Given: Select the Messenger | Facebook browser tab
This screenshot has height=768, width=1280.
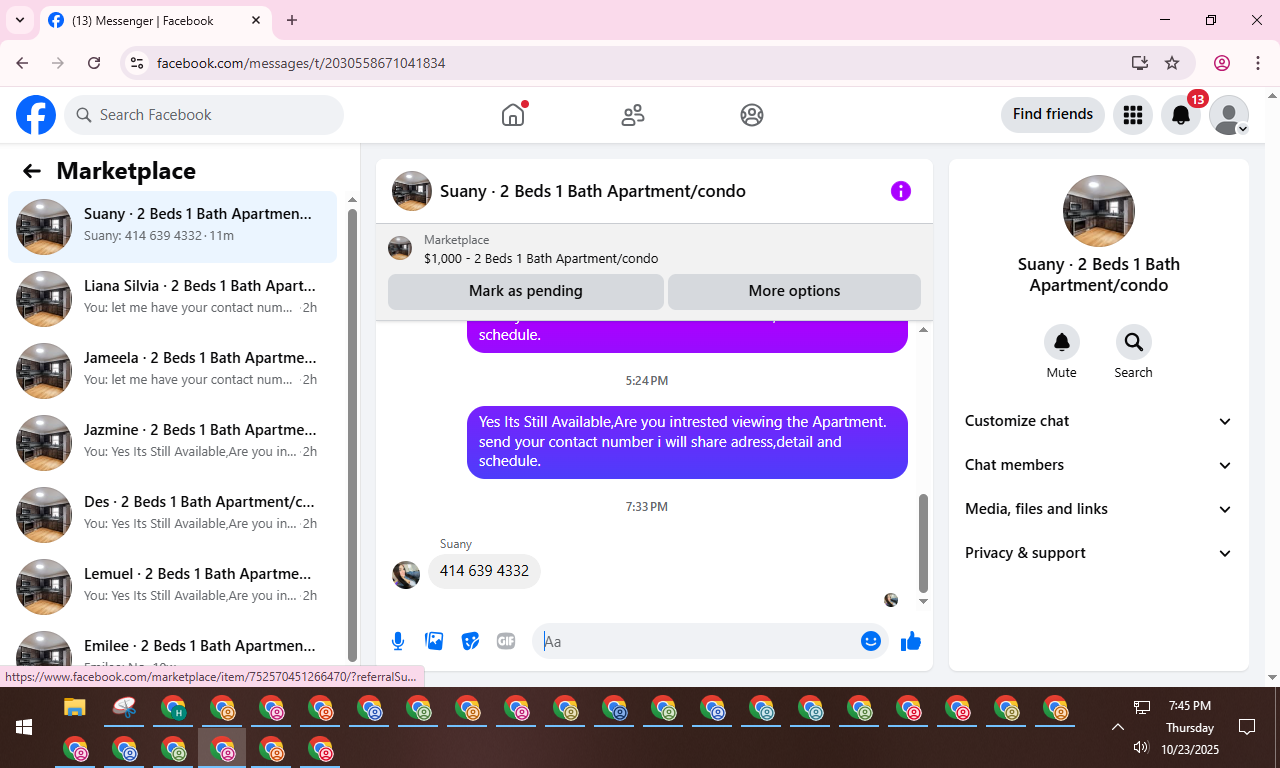Looking at the screenshot, I should coord(155,21).
